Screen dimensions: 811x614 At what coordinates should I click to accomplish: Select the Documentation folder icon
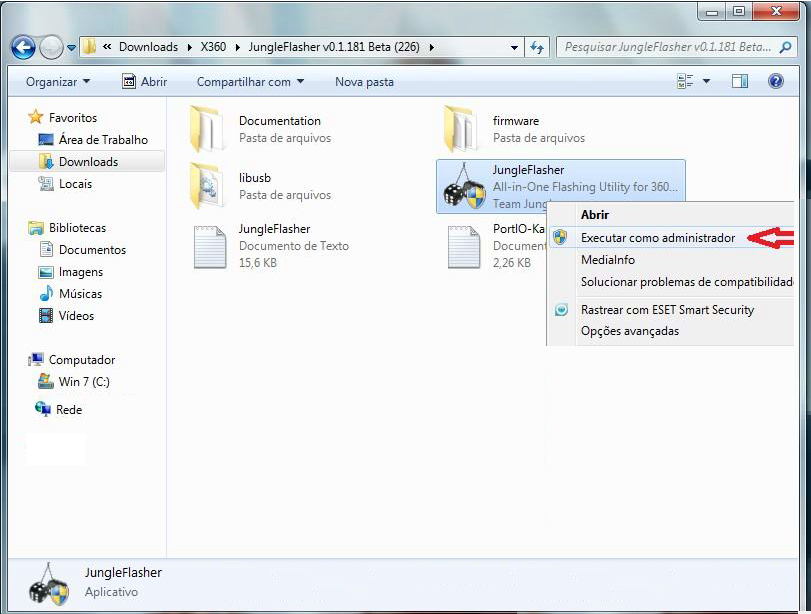tap(205, 128)
